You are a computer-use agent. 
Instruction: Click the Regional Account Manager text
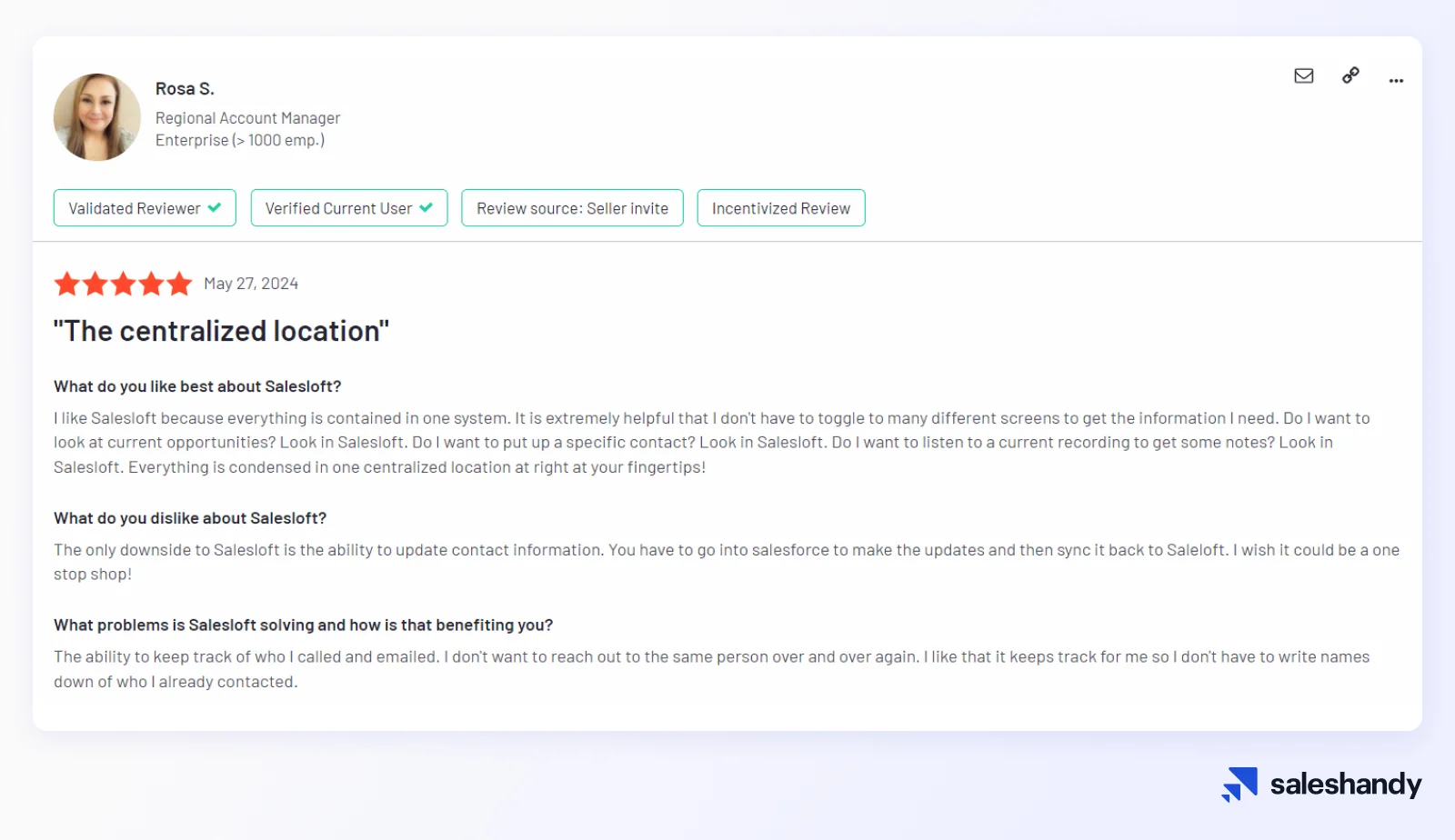click(247, 118)
